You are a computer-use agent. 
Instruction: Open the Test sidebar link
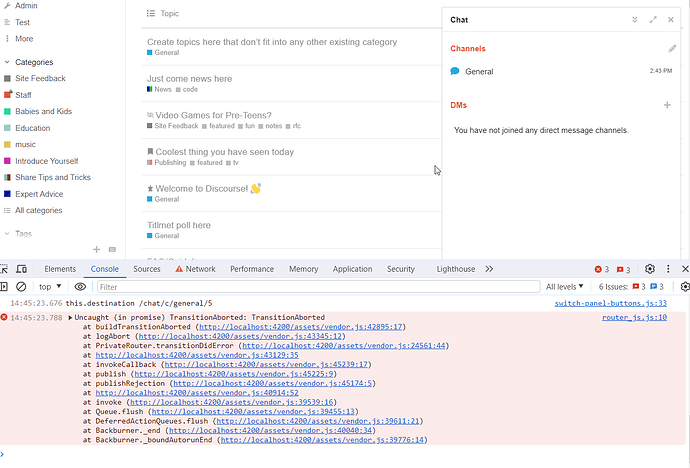tap(22, 22)
